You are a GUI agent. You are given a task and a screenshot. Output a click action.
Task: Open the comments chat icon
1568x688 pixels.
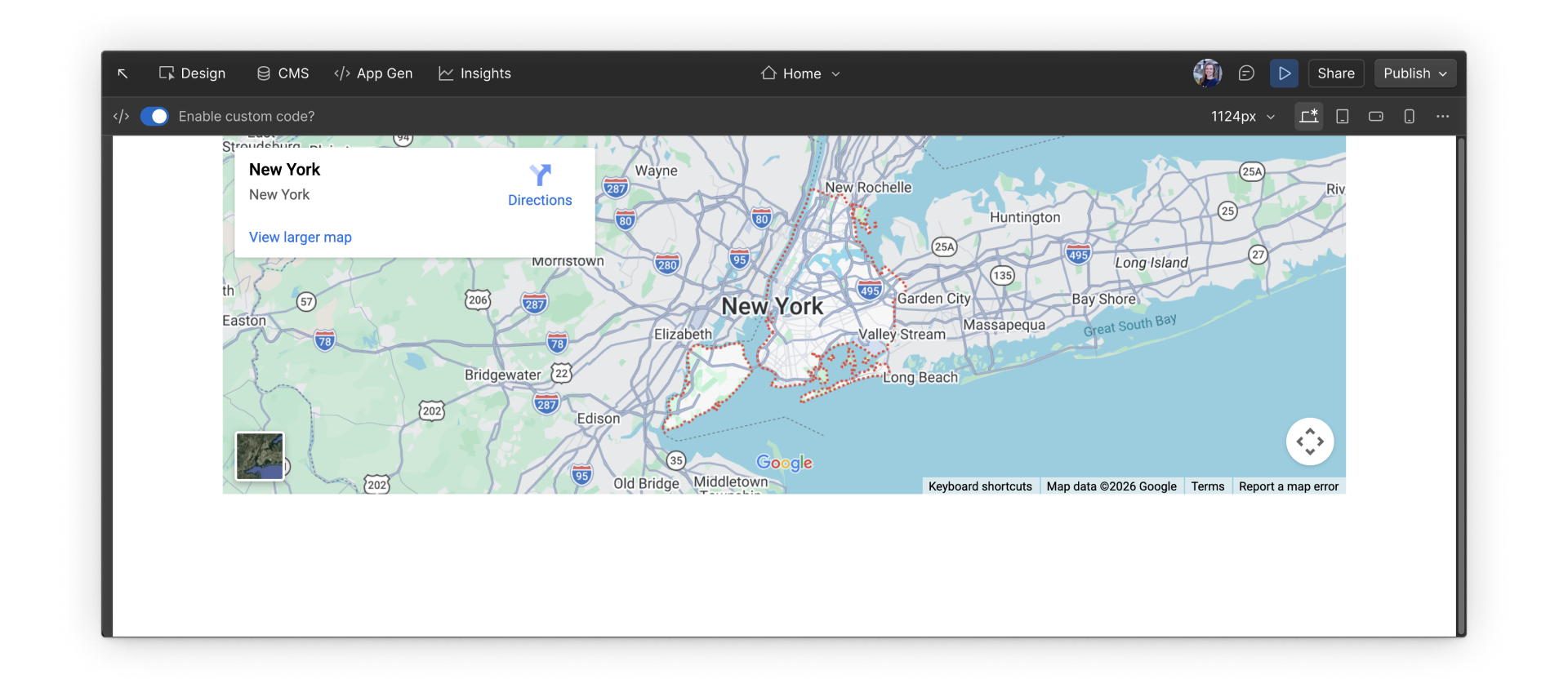click(1246, 73)
